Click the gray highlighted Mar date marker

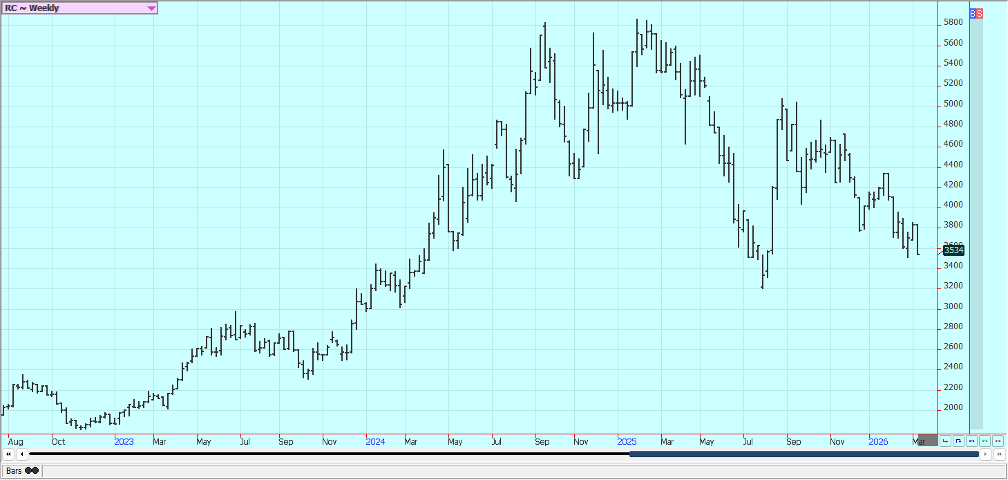pyautogui.click(x=927, y=440)
